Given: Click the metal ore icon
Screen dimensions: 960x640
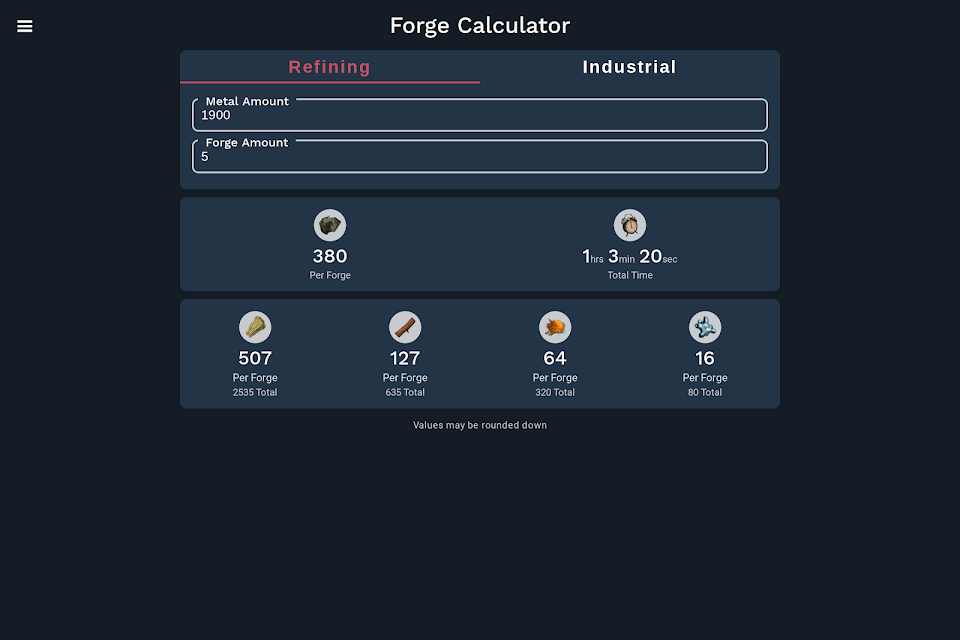Looking at the screenshot, I should [330, 225].
